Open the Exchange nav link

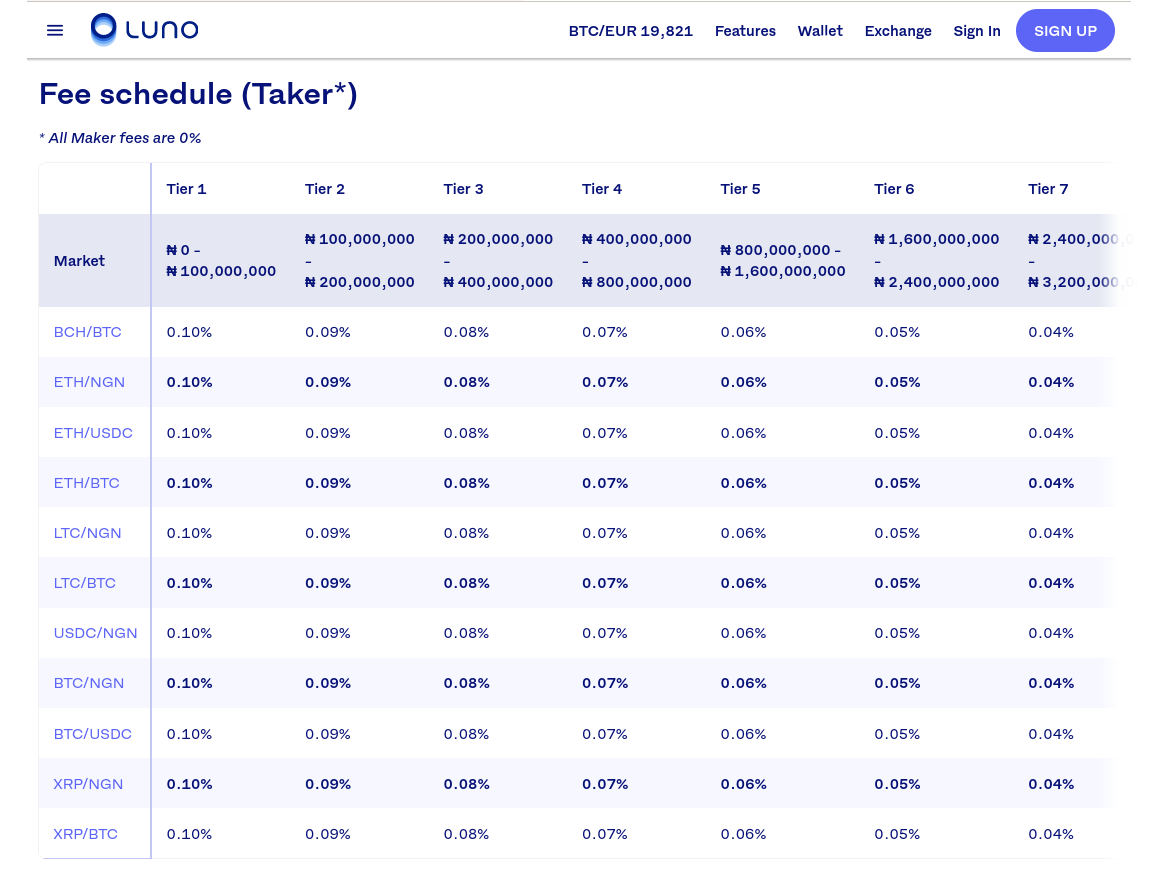[x=898, y=31]
